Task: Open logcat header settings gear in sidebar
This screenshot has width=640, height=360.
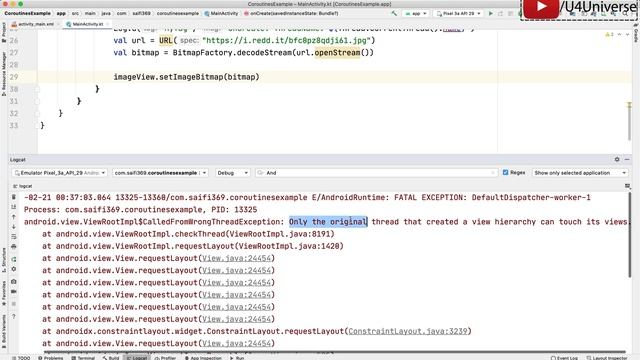Action: (13, 269)
